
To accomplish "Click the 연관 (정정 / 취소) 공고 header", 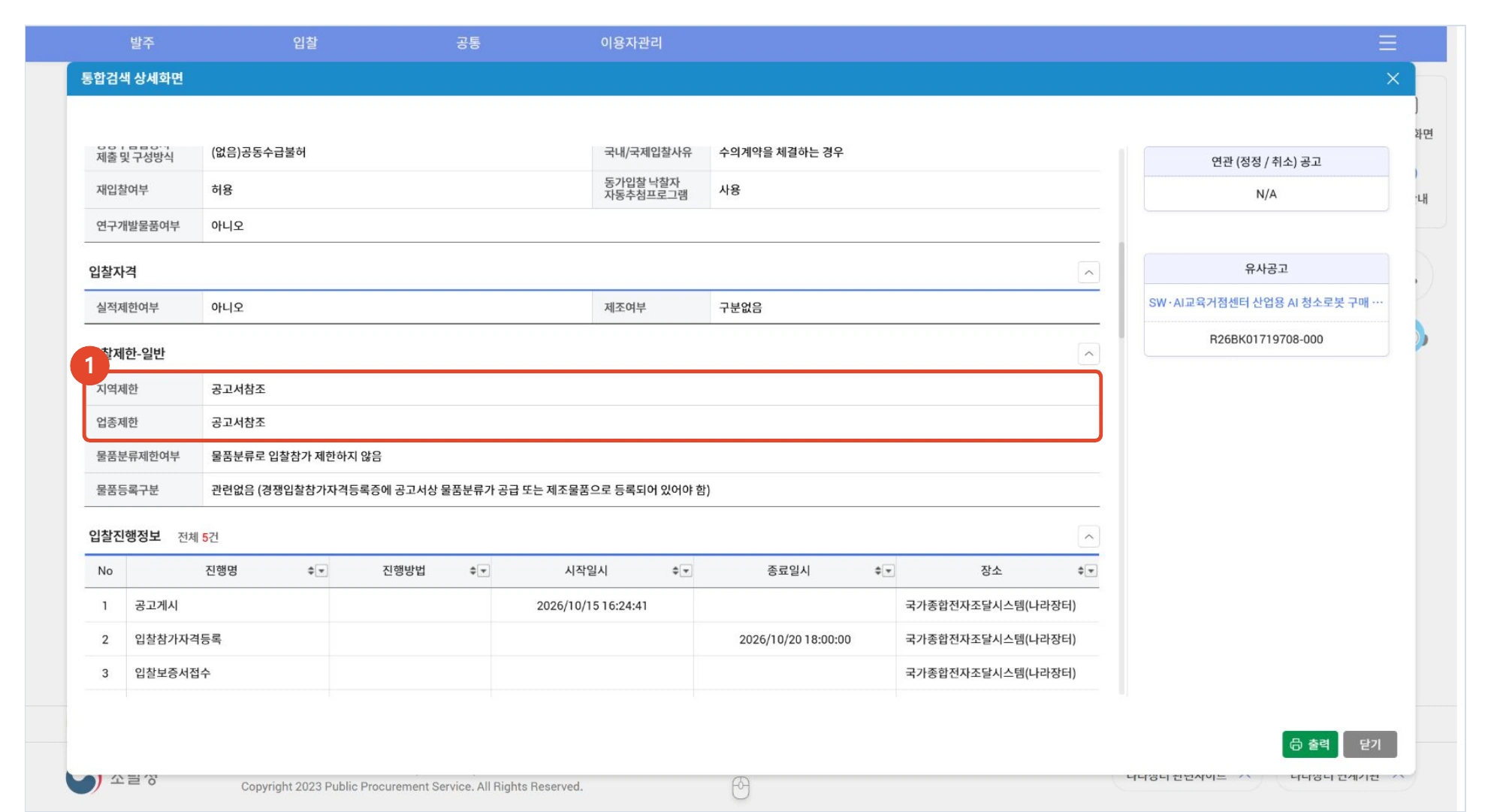I will (x=1266, y=161).
